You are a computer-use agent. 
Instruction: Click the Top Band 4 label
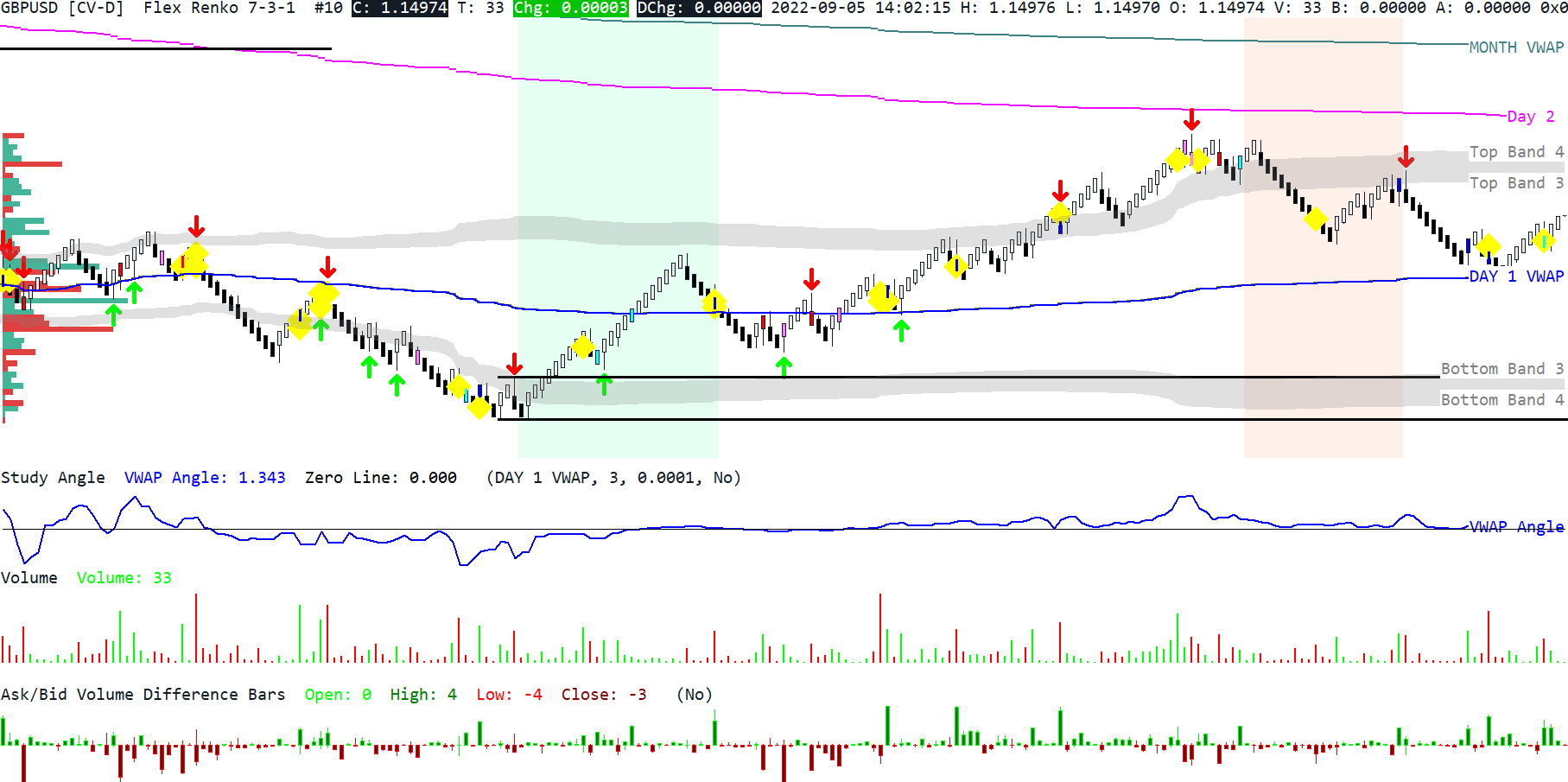[x=1517, y=152]
